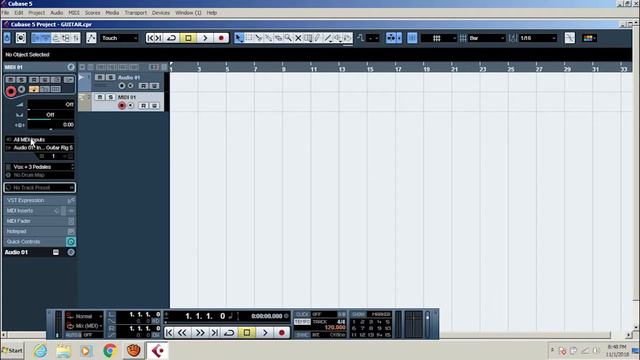
Task: Toggle record enable on MIDI 01 track
Action: (122, 106)
